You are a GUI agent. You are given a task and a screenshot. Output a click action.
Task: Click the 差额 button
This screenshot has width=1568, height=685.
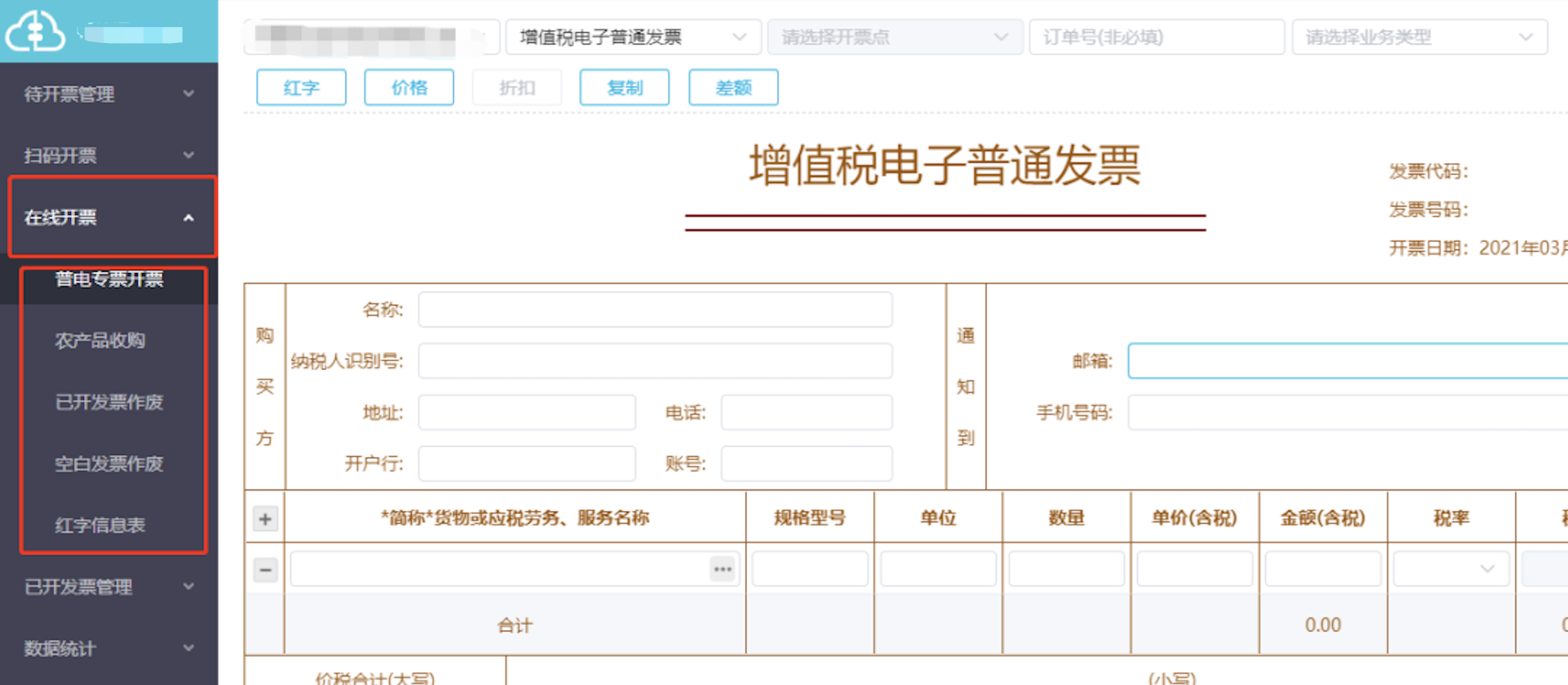click(x=733, y=88)
